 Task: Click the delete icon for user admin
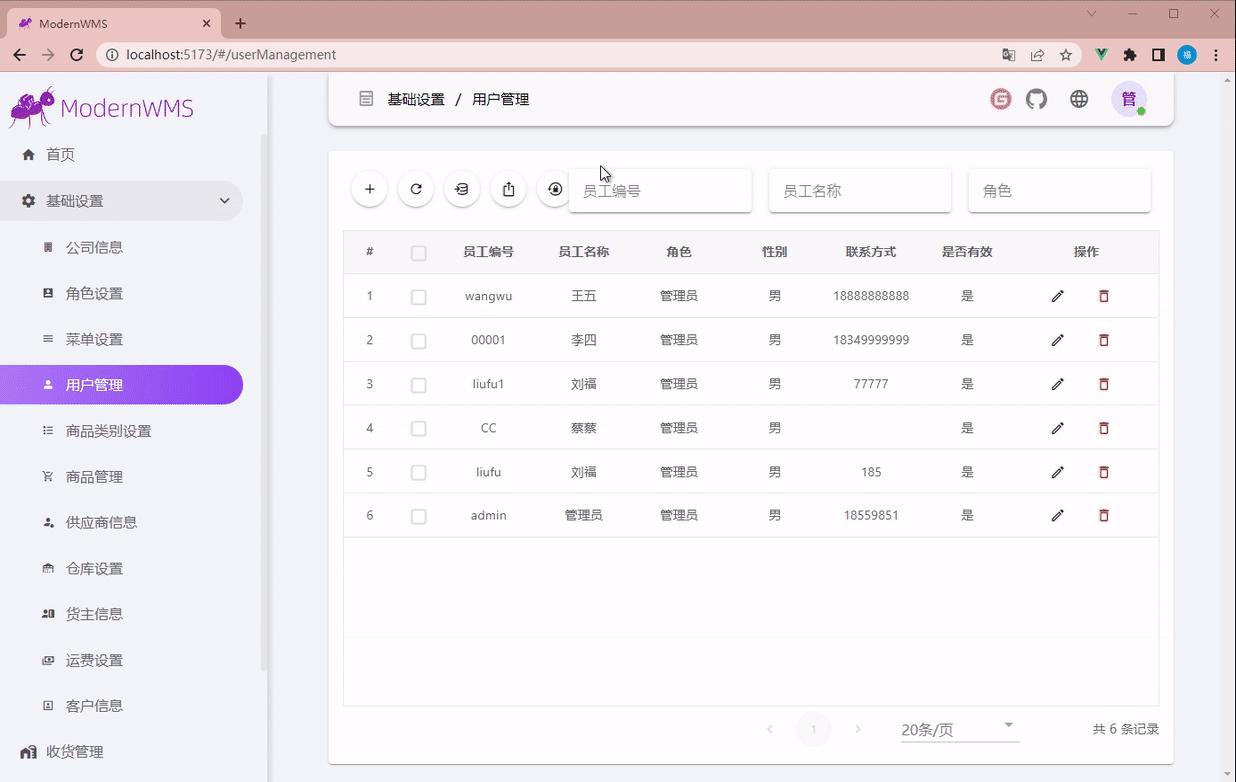click(x=1103, y=515)
